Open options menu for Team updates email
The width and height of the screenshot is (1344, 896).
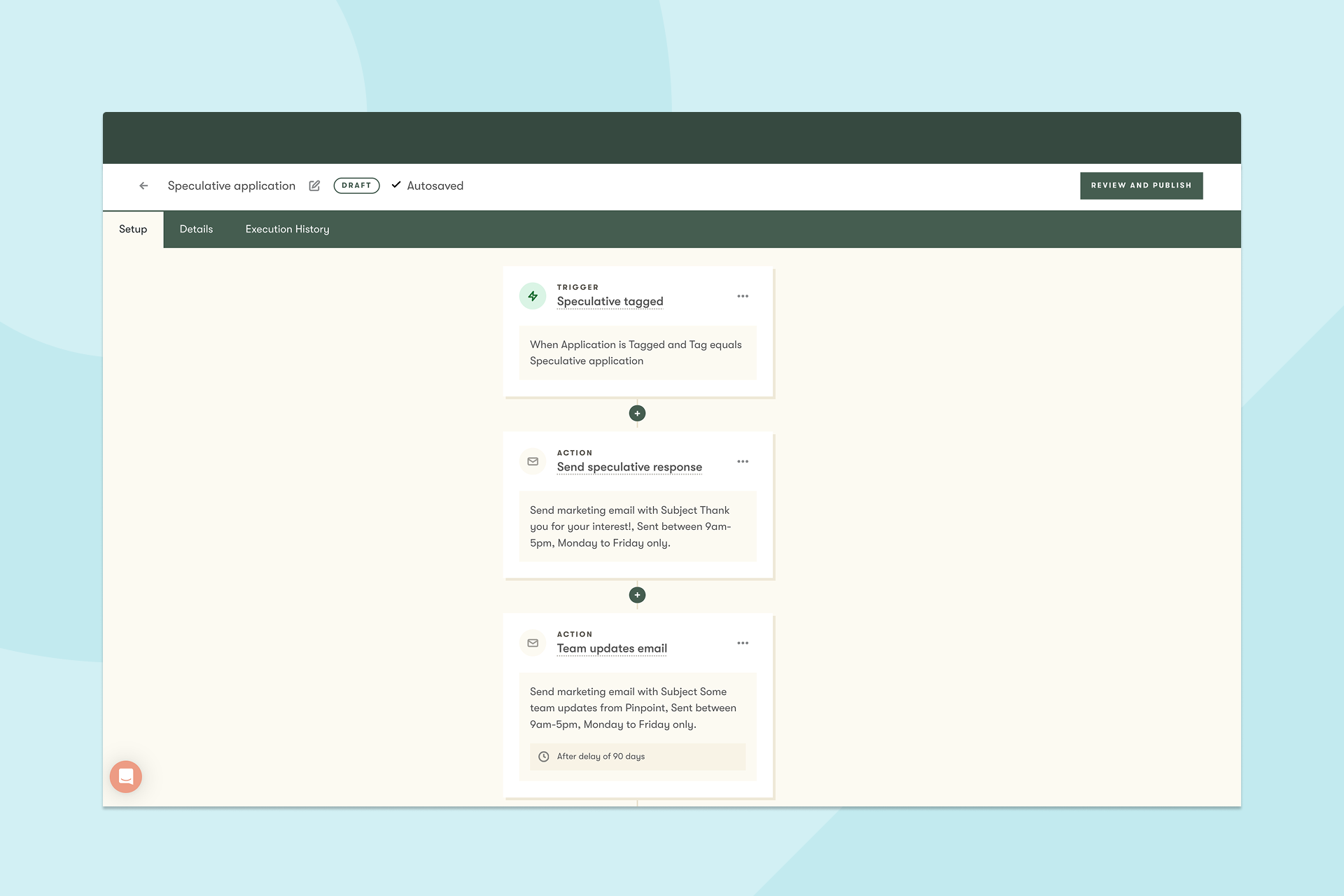coord(743,643)
